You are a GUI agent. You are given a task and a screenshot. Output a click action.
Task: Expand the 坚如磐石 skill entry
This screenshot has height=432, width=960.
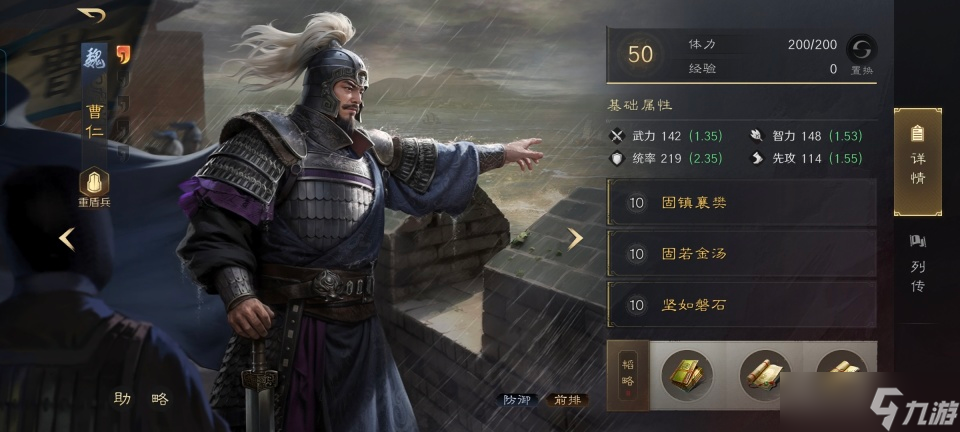coord(741,304)
